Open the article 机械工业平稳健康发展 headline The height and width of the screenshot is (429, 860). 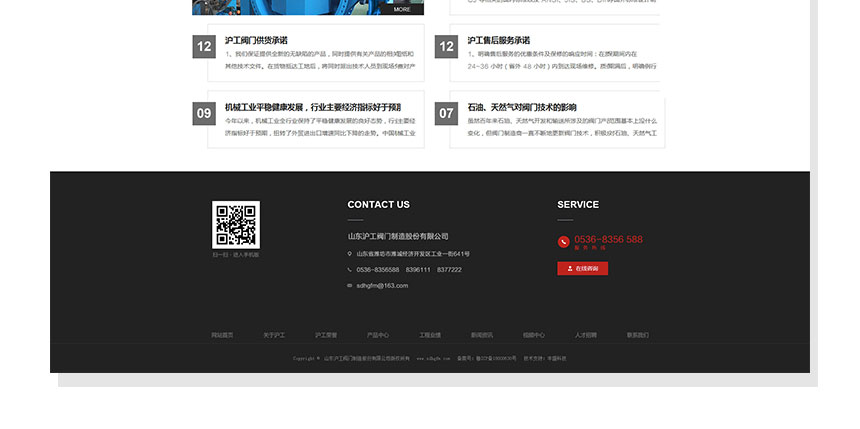coord(312,107)
